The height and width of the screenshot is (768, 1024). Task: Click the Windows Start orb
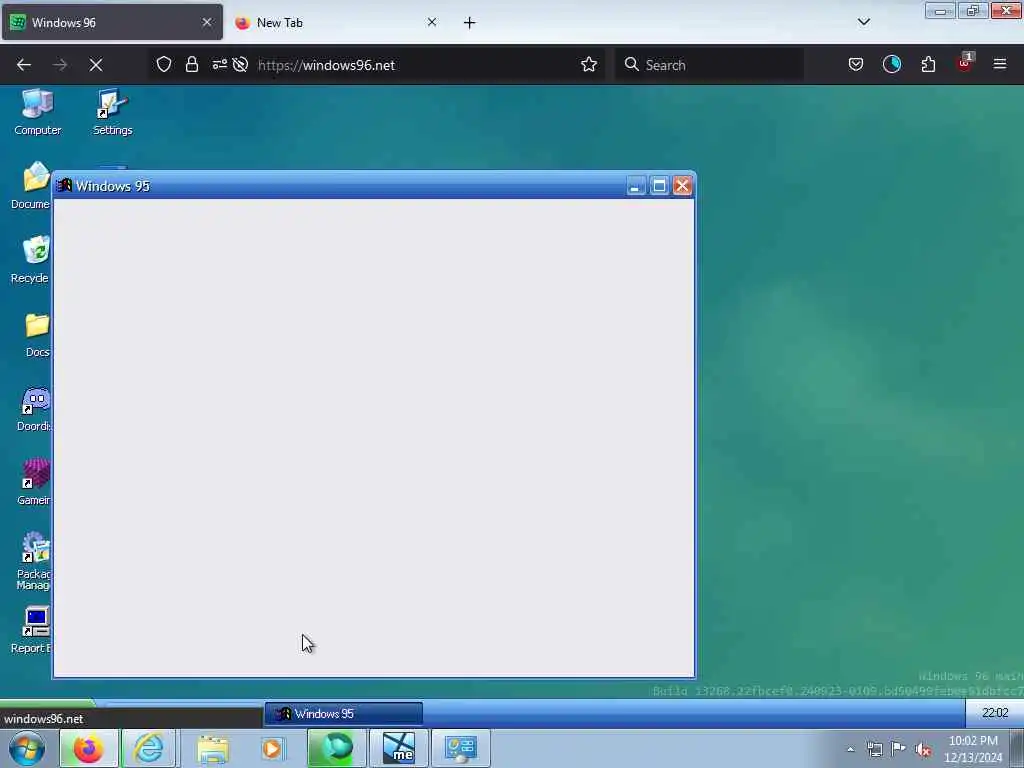tap(27, 748)
